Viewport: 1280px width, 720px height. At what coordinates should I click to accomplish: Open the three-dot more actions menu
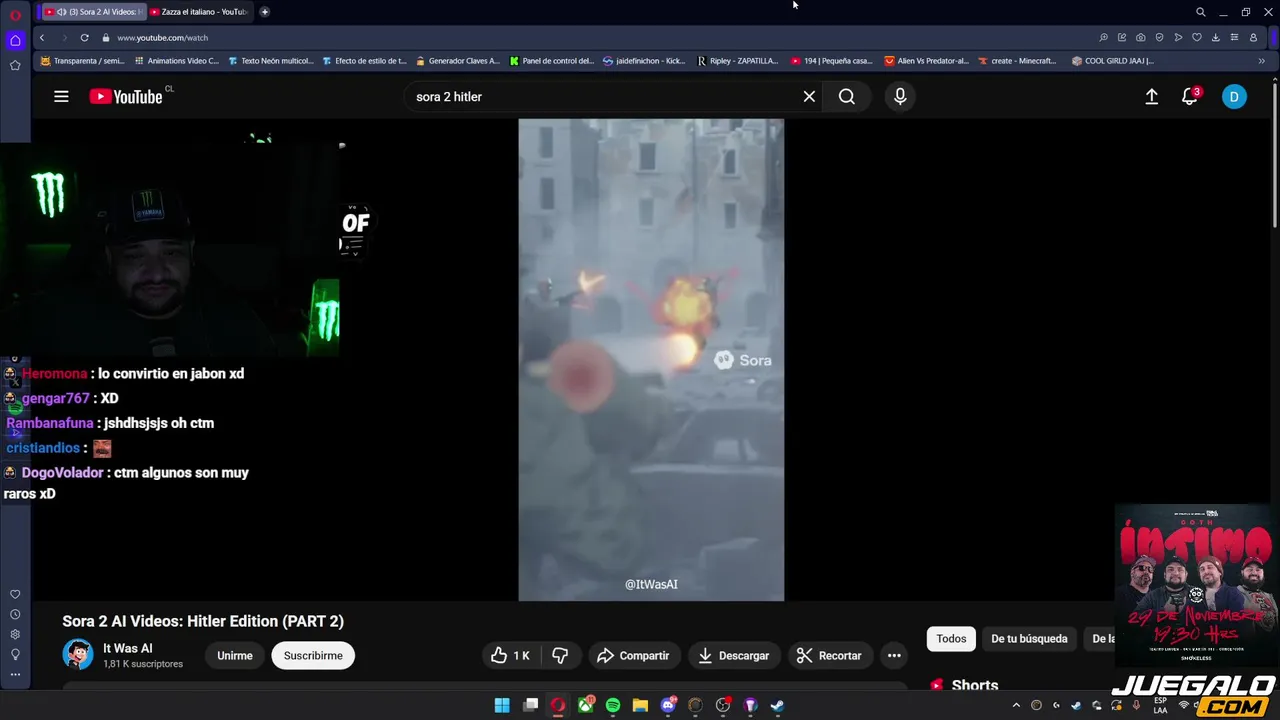894,655
